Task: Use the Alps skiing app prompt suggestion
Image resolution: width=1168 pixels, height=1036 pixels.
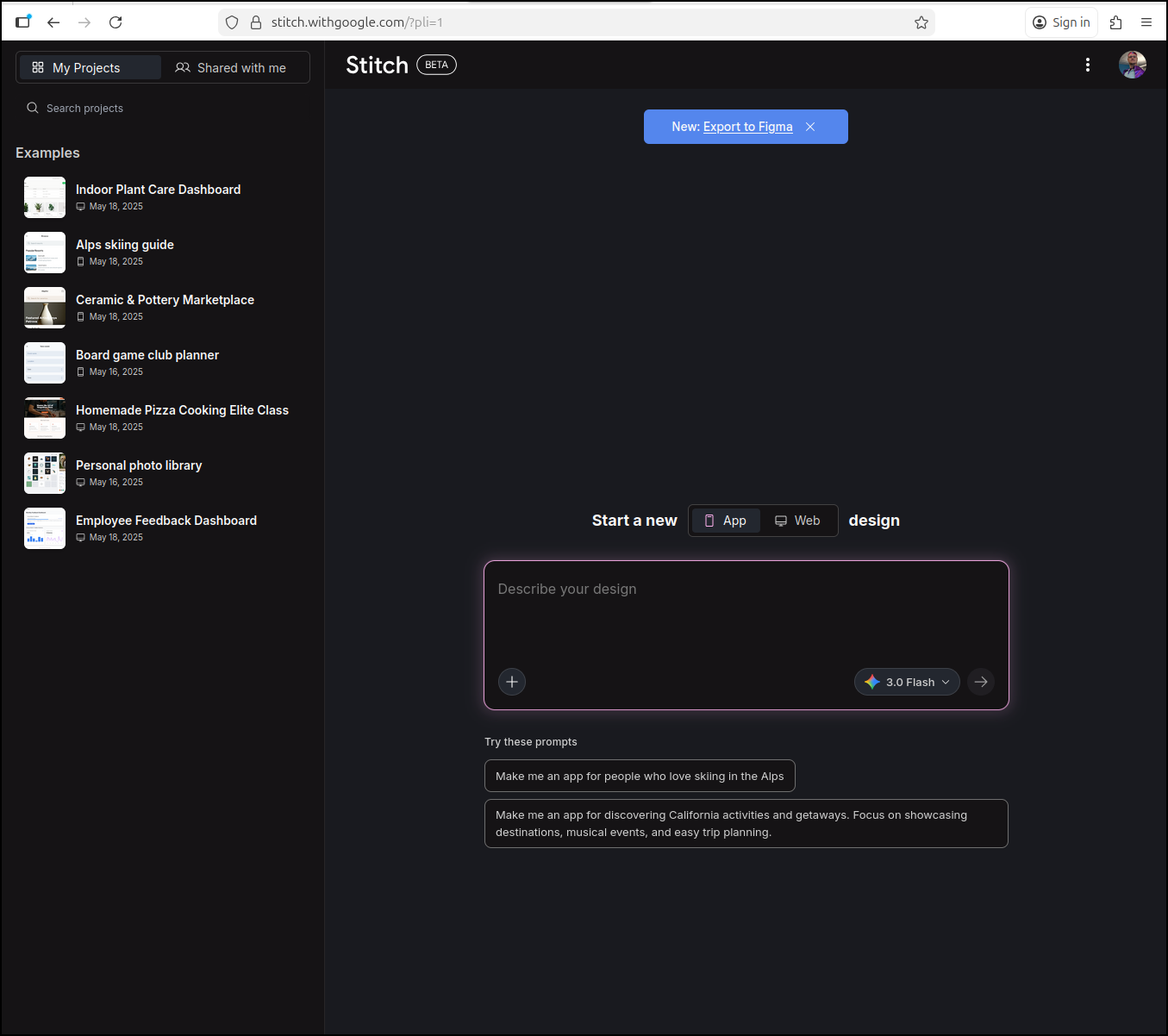Action: pyautogui.click(x=640, y=776)
